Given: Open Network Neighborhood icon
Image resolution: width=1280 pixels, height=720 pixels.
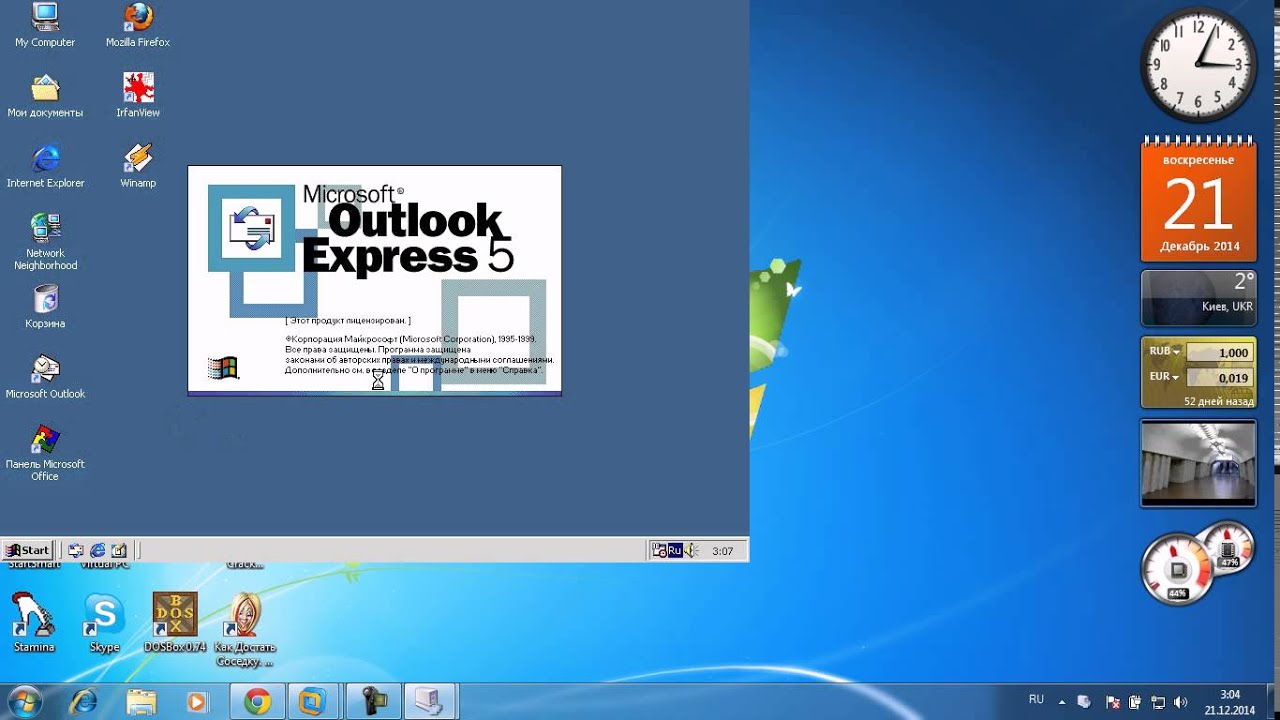Looking at the screenshot, I should pyautogui.click(x=45, y=242).
